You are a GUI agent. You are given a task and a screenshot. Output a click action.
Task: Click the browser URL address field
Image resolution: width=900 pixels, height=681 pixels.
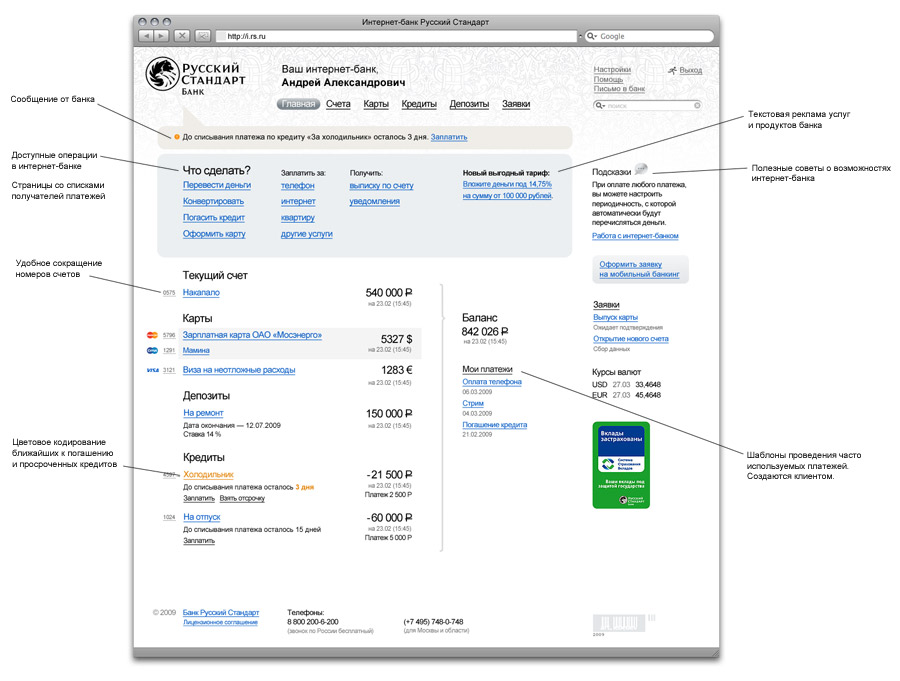pyautogui.click(x=400, y=36)
